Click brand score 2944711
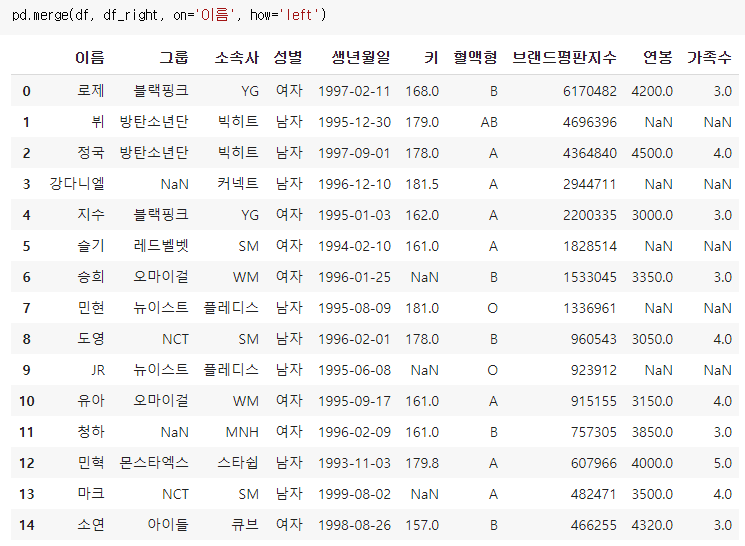The width and height of the screenshot is (745, 546). tap(590, 184)
